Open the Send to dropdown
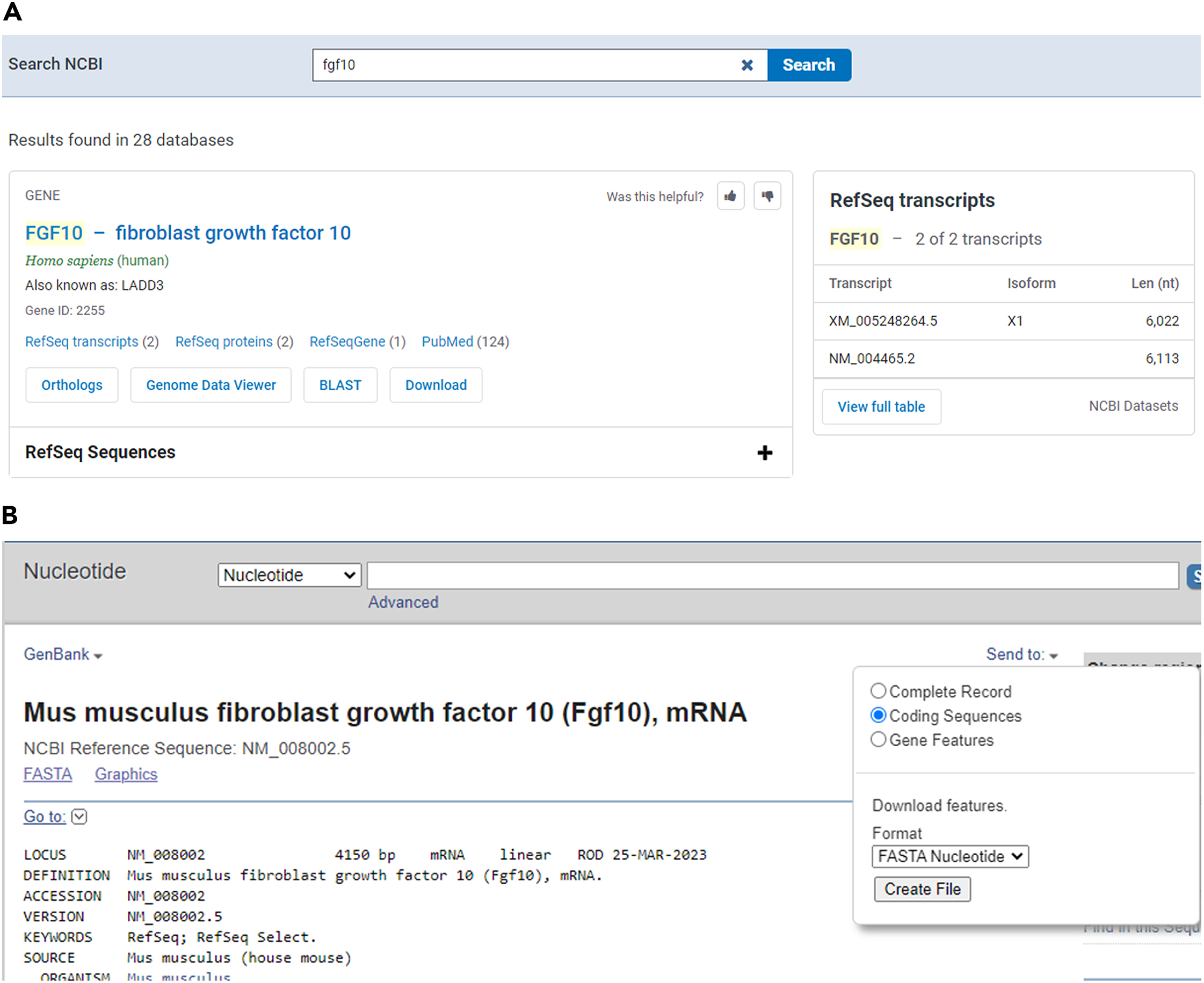The width and height of the screenshot is (1204, 983). pos(1021,654)
